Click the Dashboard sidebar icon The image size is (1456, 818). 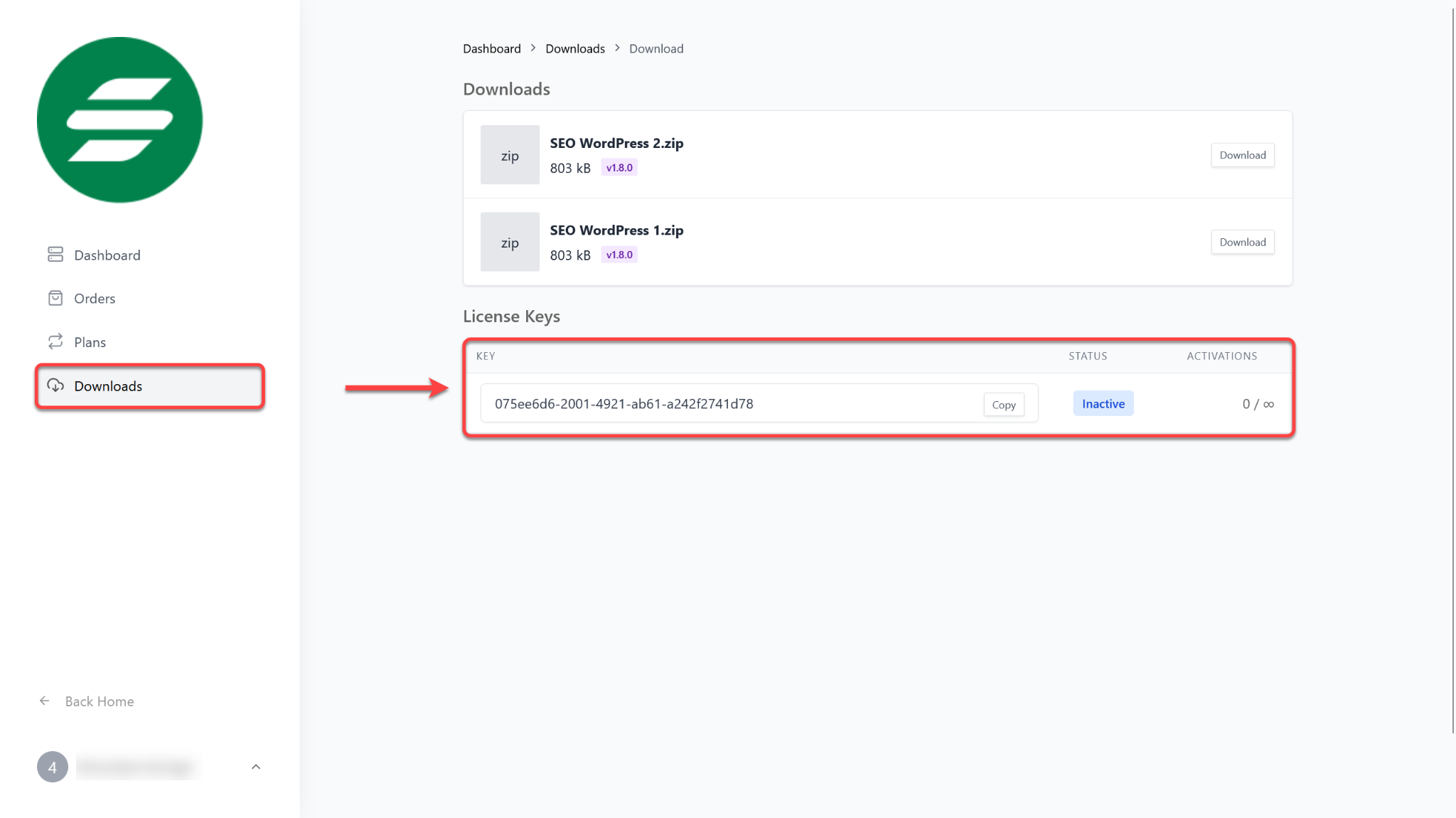[55, 254]
